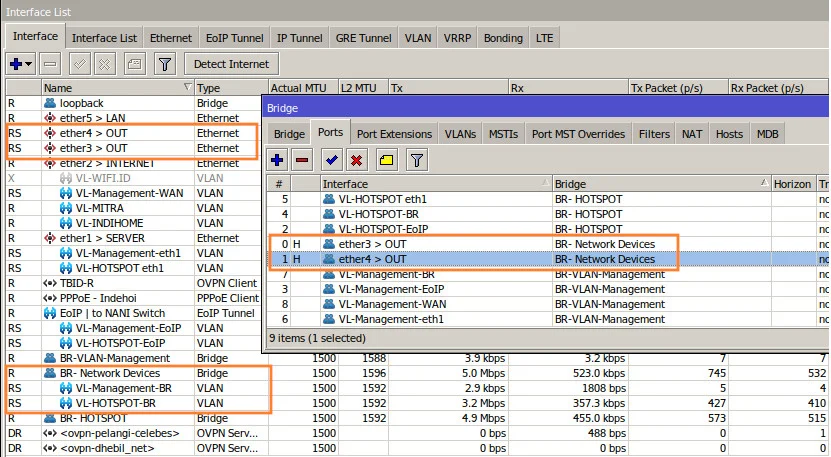Select the ovpn-pelangi-celebes row

pyautogui.click(x=417, y=433)
